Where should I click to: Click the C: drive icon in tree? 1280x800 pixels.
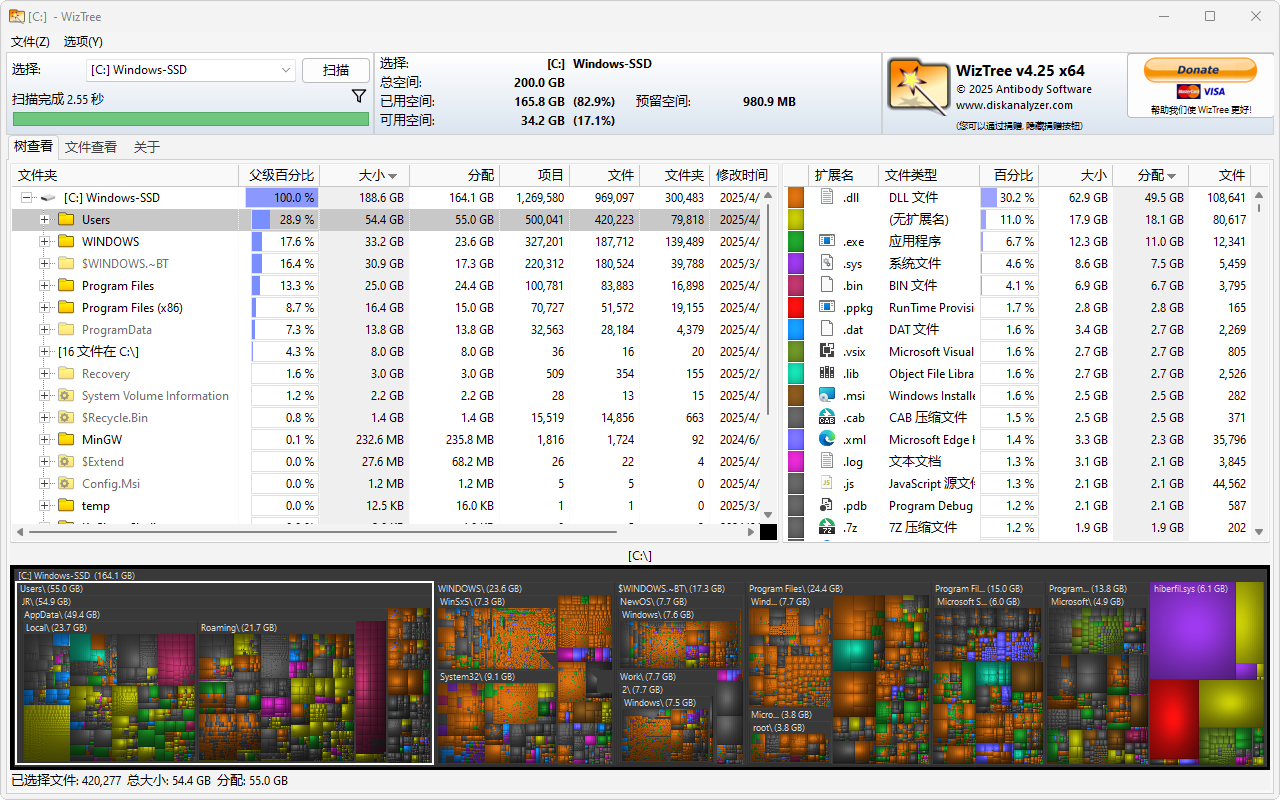[47, 197]
